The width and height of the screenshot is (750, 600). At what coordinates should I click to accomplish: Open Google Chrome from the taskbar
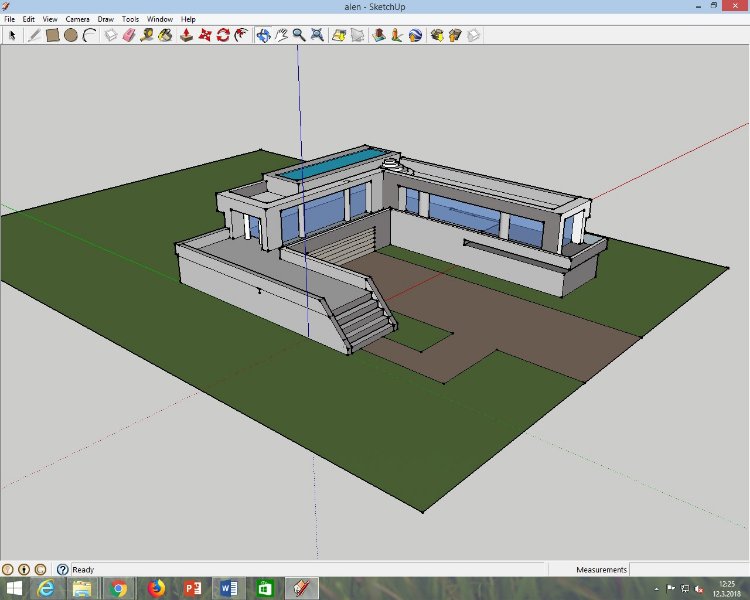tap(119, 588)
